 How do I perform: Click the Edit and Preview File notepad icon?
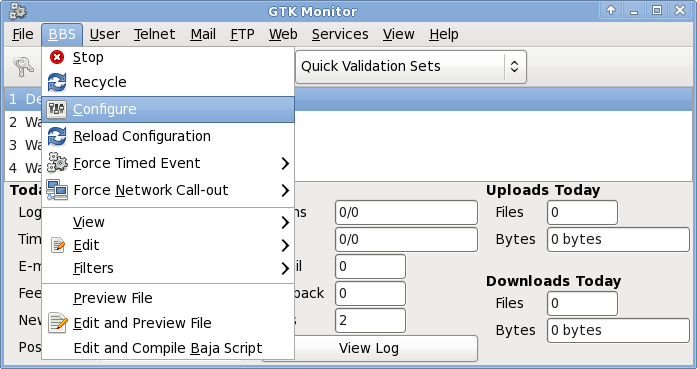coord(58,323)
